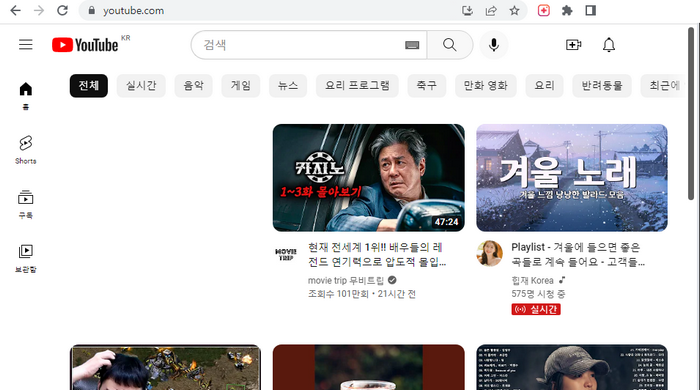Click the install app icon in the address bar
Image resolution: width=700 pixels, height=390 pixels.
click(467, 10)
